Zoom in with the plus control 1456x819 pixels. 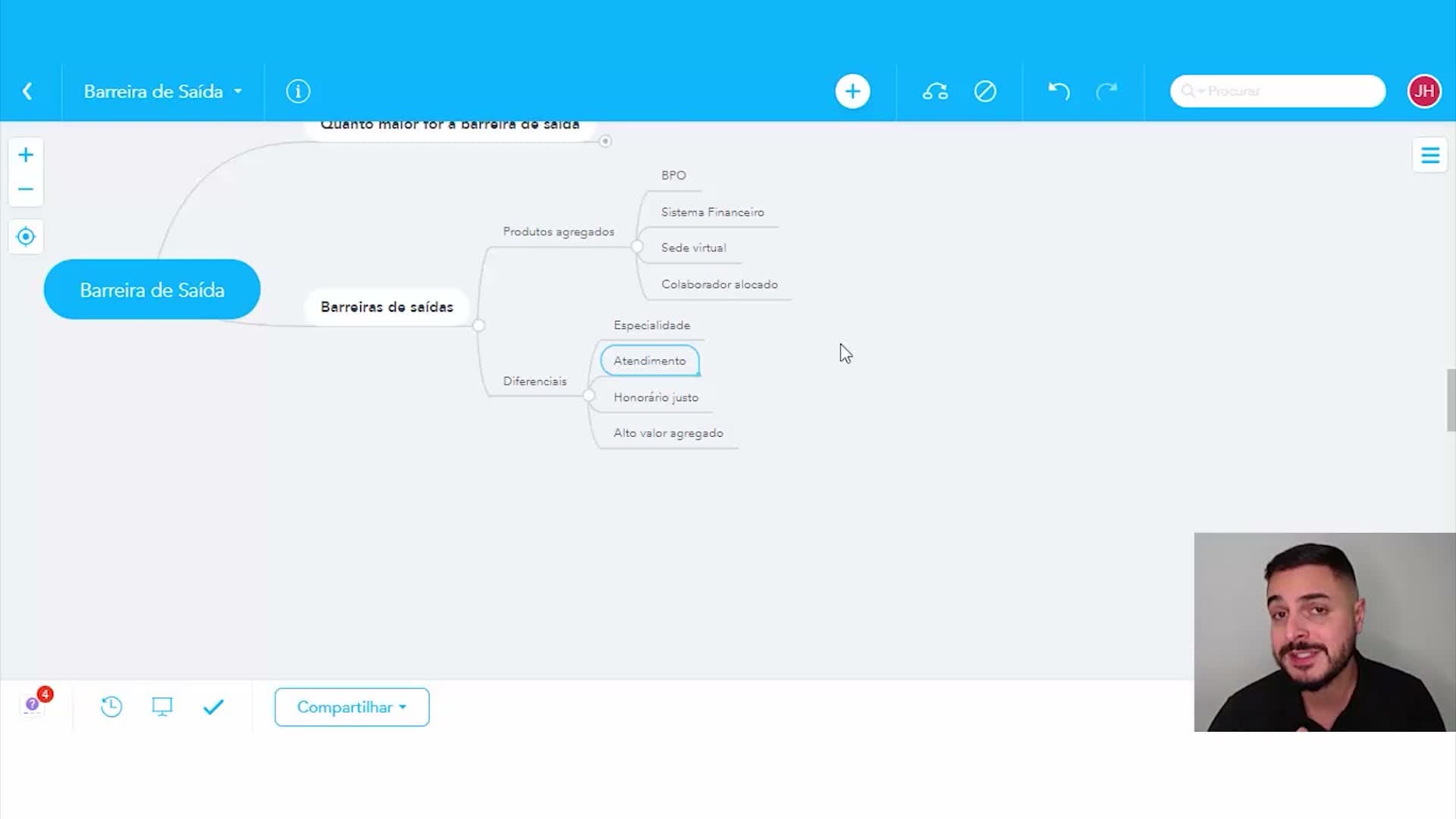click(x=26, y=155)
